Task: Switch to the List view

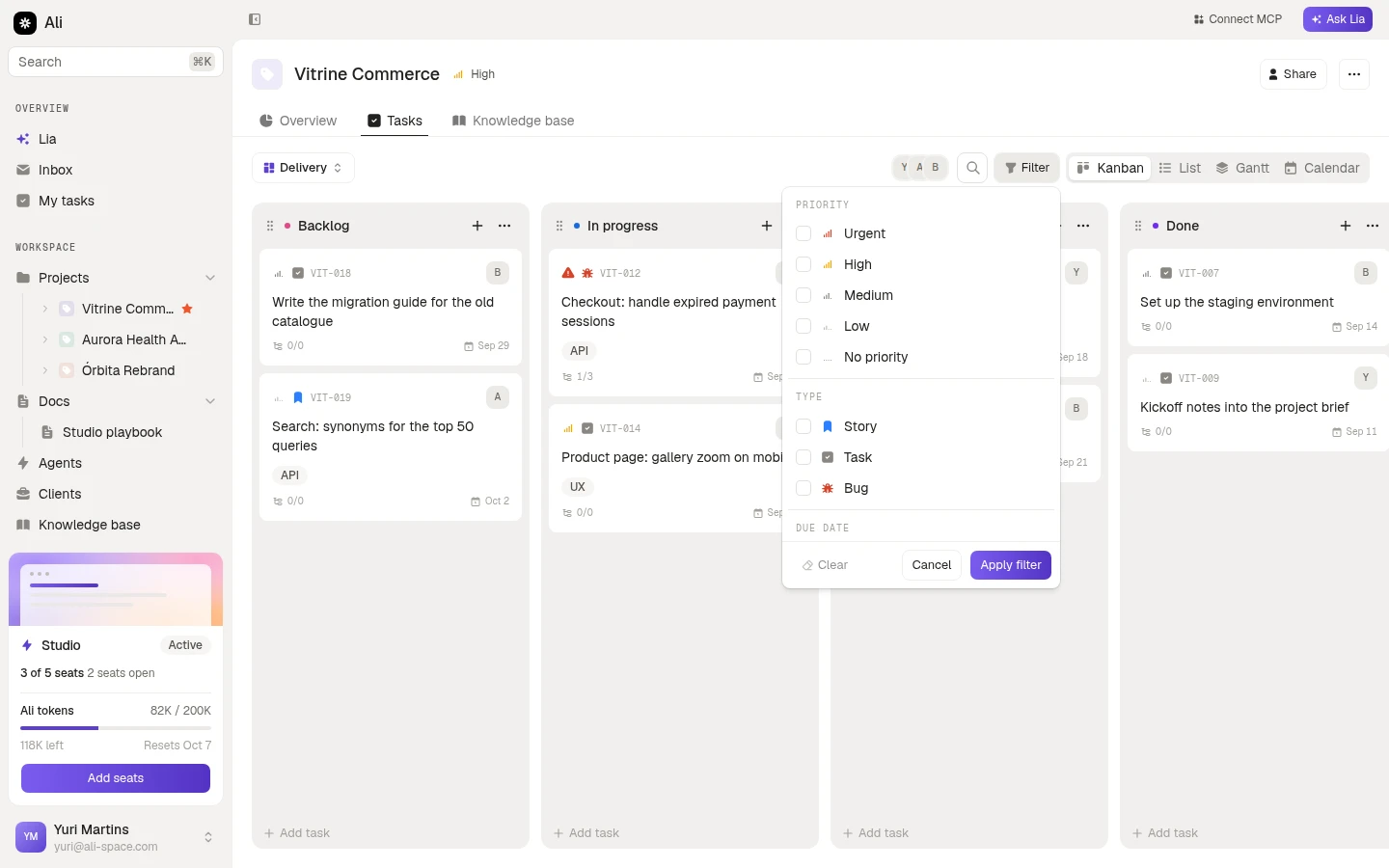Action: point(1180,168)
